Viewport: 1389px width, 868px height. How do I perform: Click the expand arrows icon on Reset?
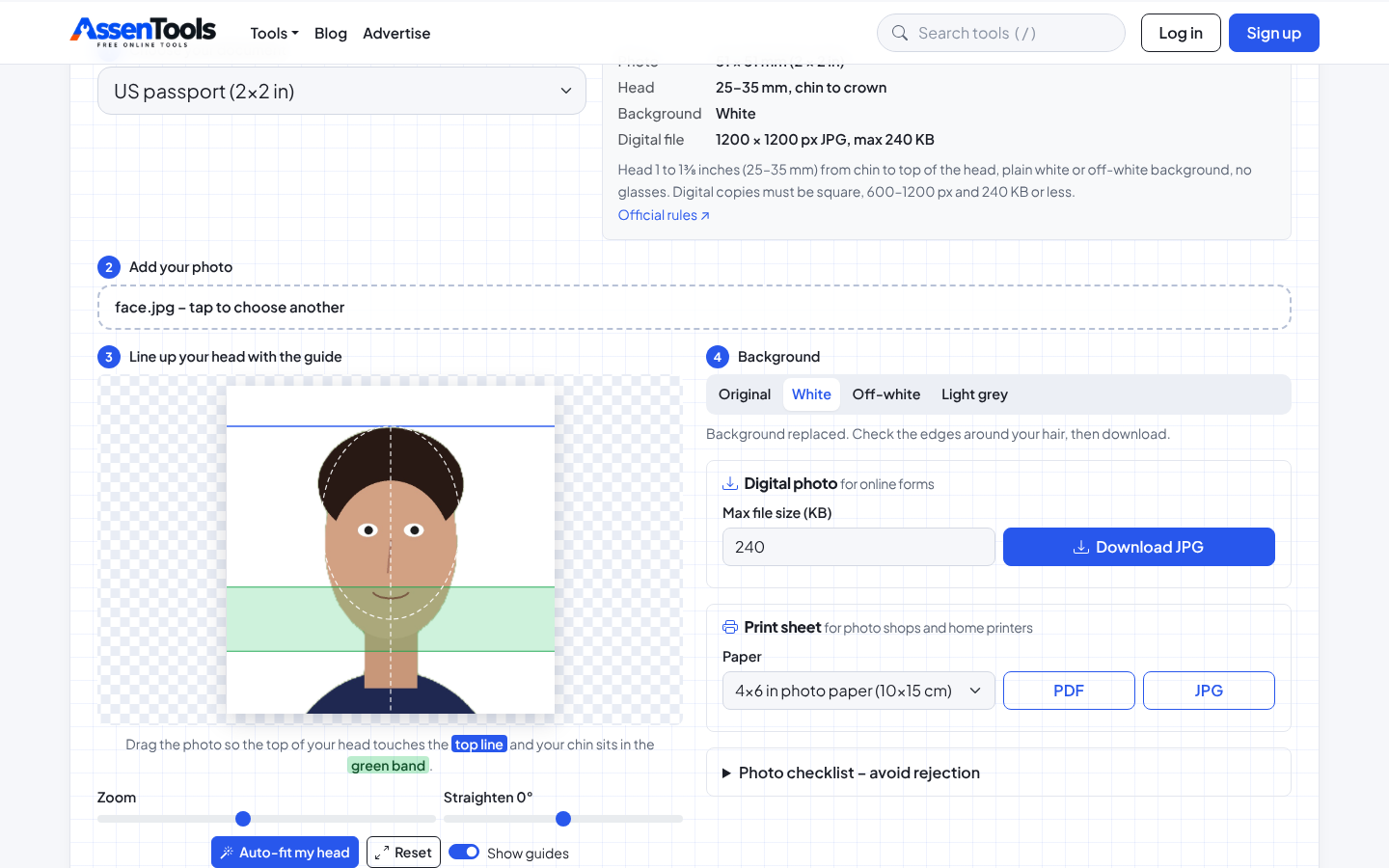click(382, 853)
